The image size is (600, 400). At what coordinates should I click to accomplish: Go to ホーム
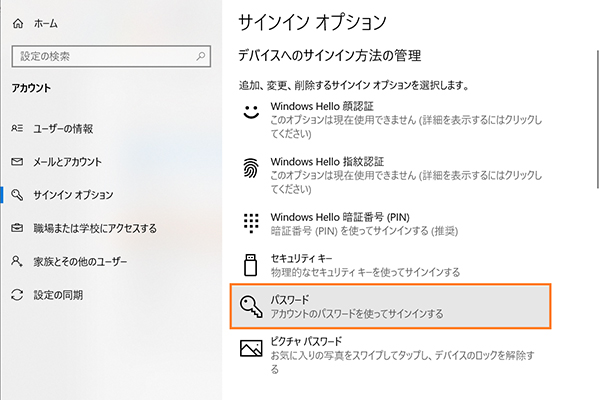click(46, 24)
